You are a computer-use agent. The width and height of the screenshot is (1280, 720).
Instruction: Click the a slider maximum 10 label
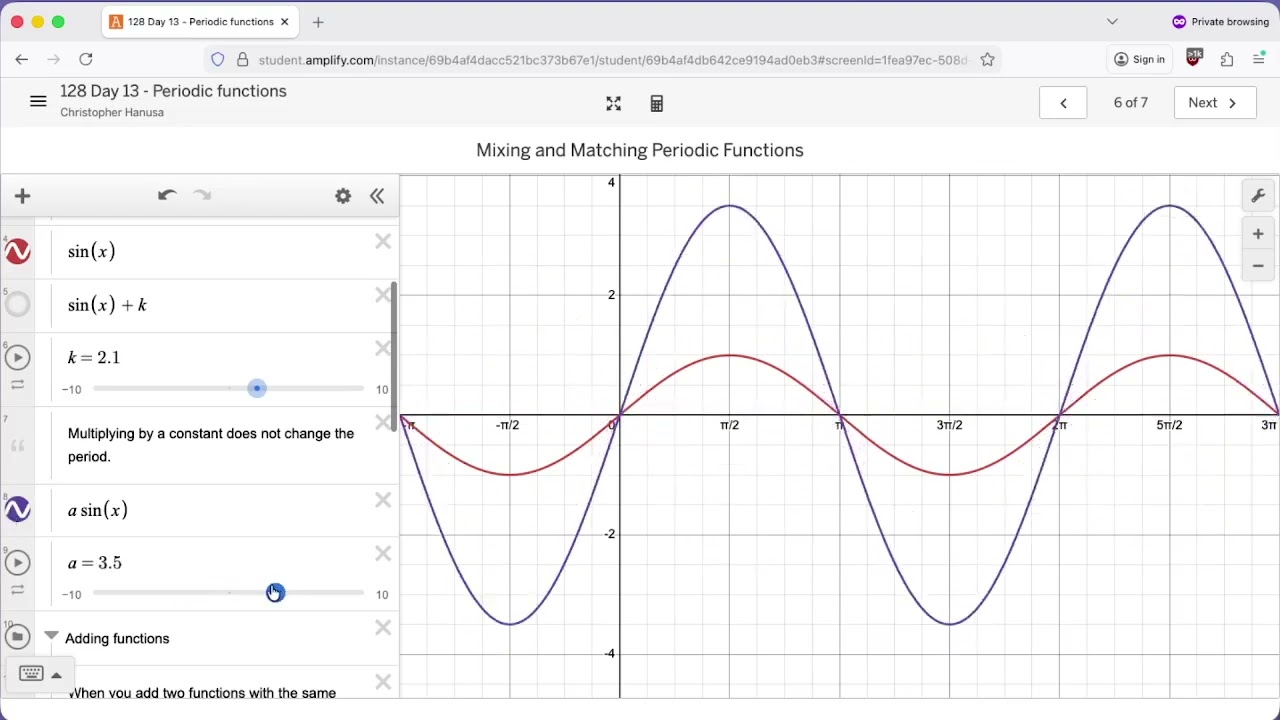coord(382,594)
